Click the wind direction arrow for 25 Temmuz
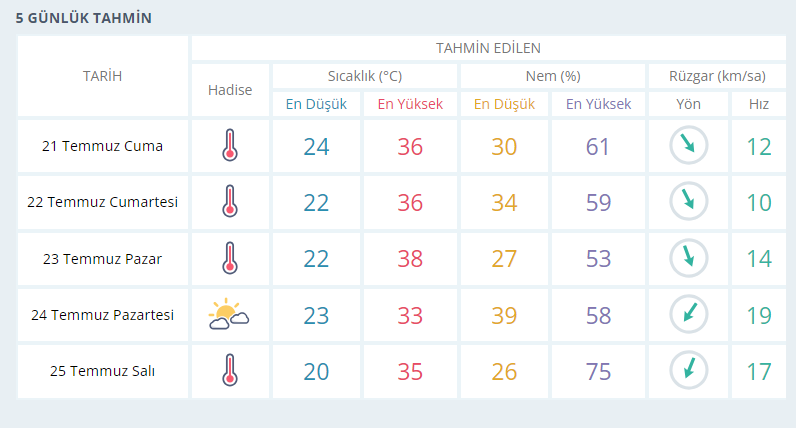Screen dimensions: 796x428 [688, 370]
